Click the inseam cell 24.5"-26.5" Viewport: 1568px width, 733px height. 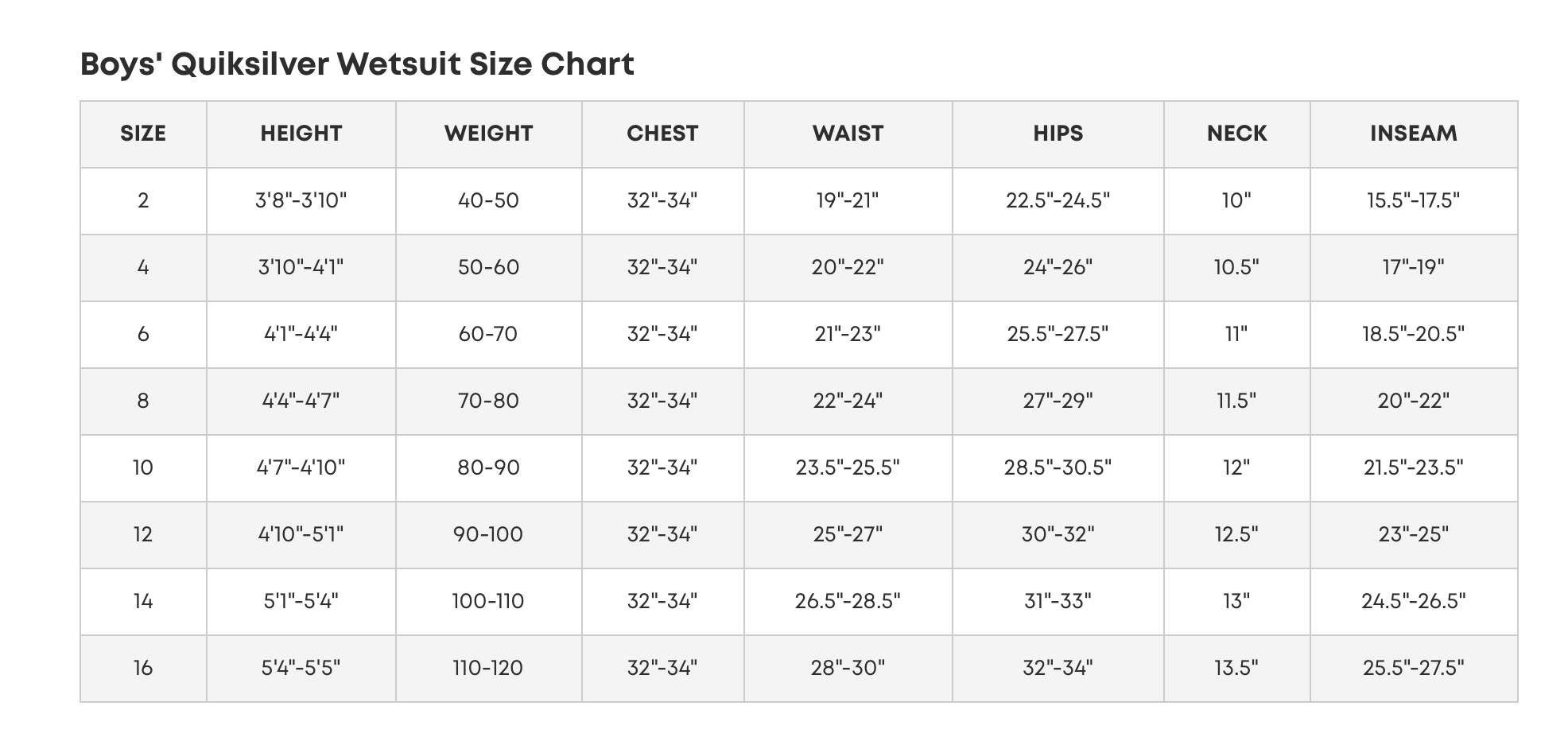click(x=1413, y=601)
